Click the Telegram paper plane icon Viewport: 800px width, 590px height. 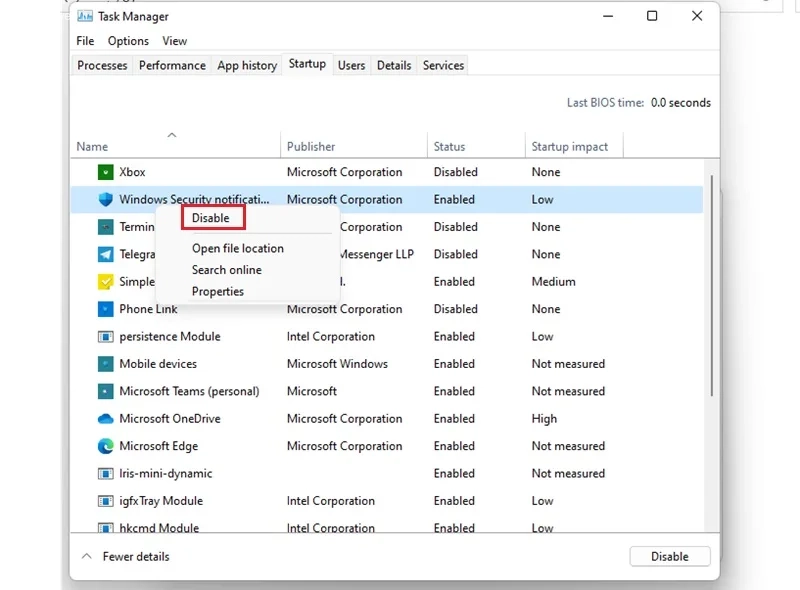[105, 254]
